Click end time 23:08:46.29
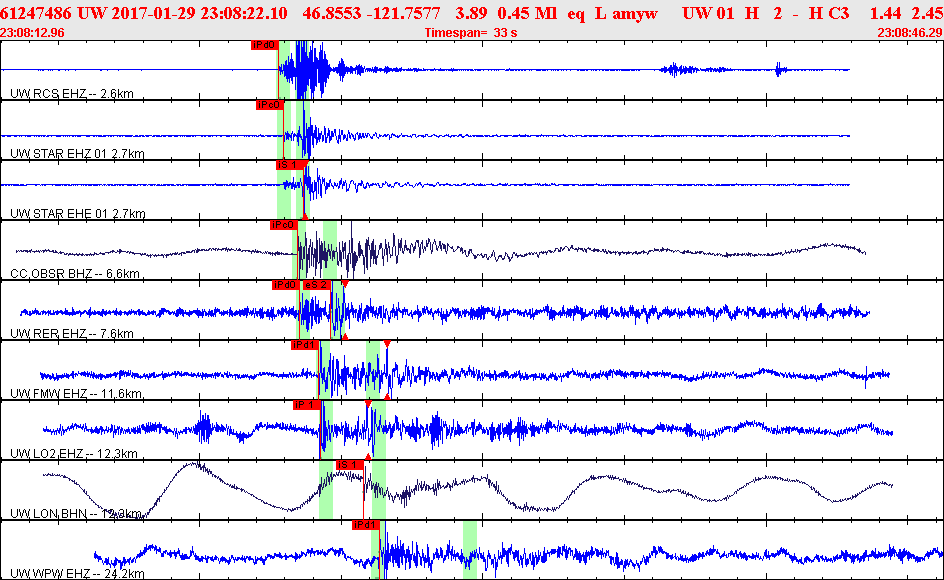This screenshot has height=580, width=944. pyautogui.click(x=910, y=33)
